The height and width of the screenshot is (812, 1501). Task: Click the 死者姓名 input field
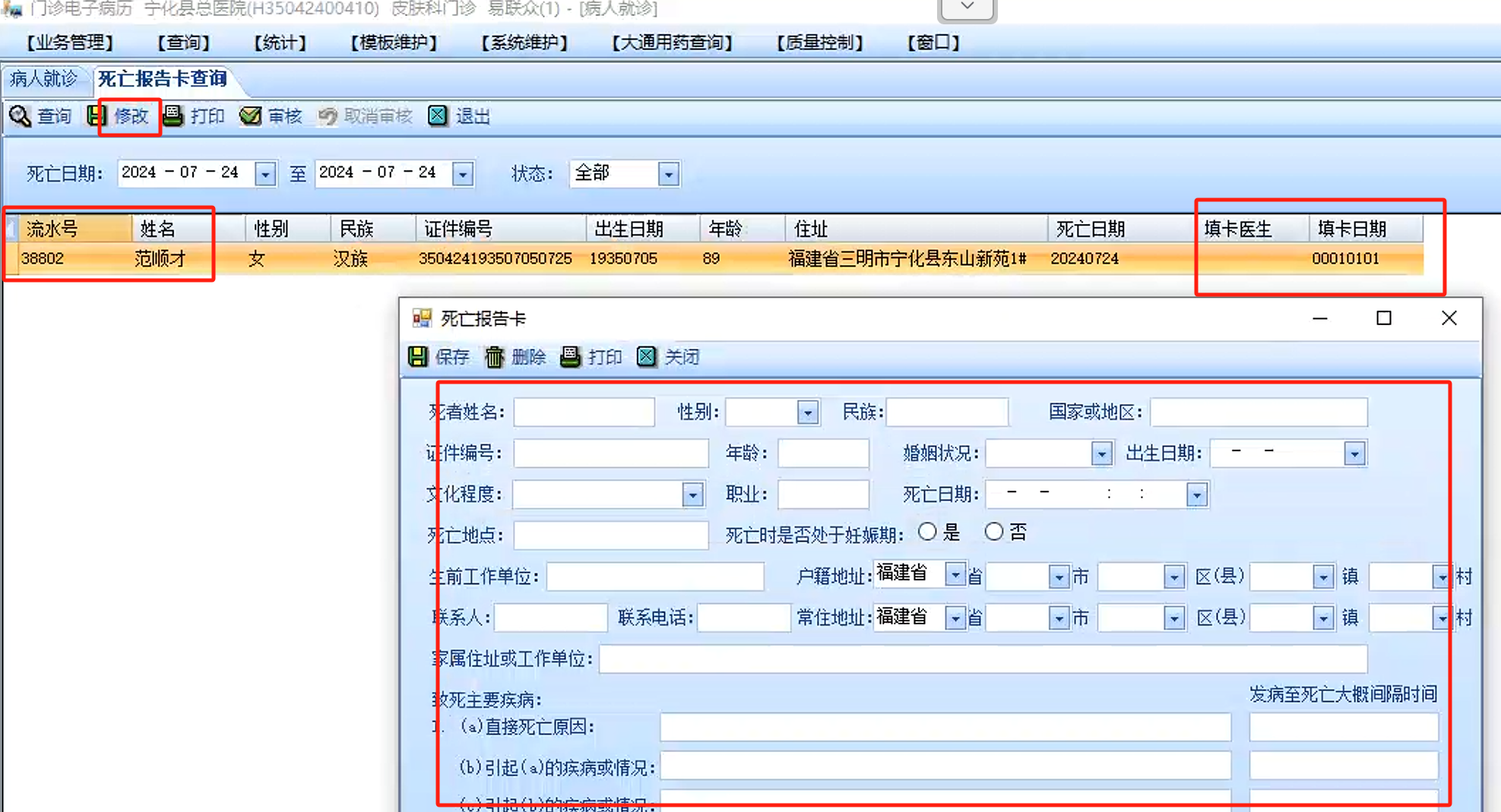(584, 412)
